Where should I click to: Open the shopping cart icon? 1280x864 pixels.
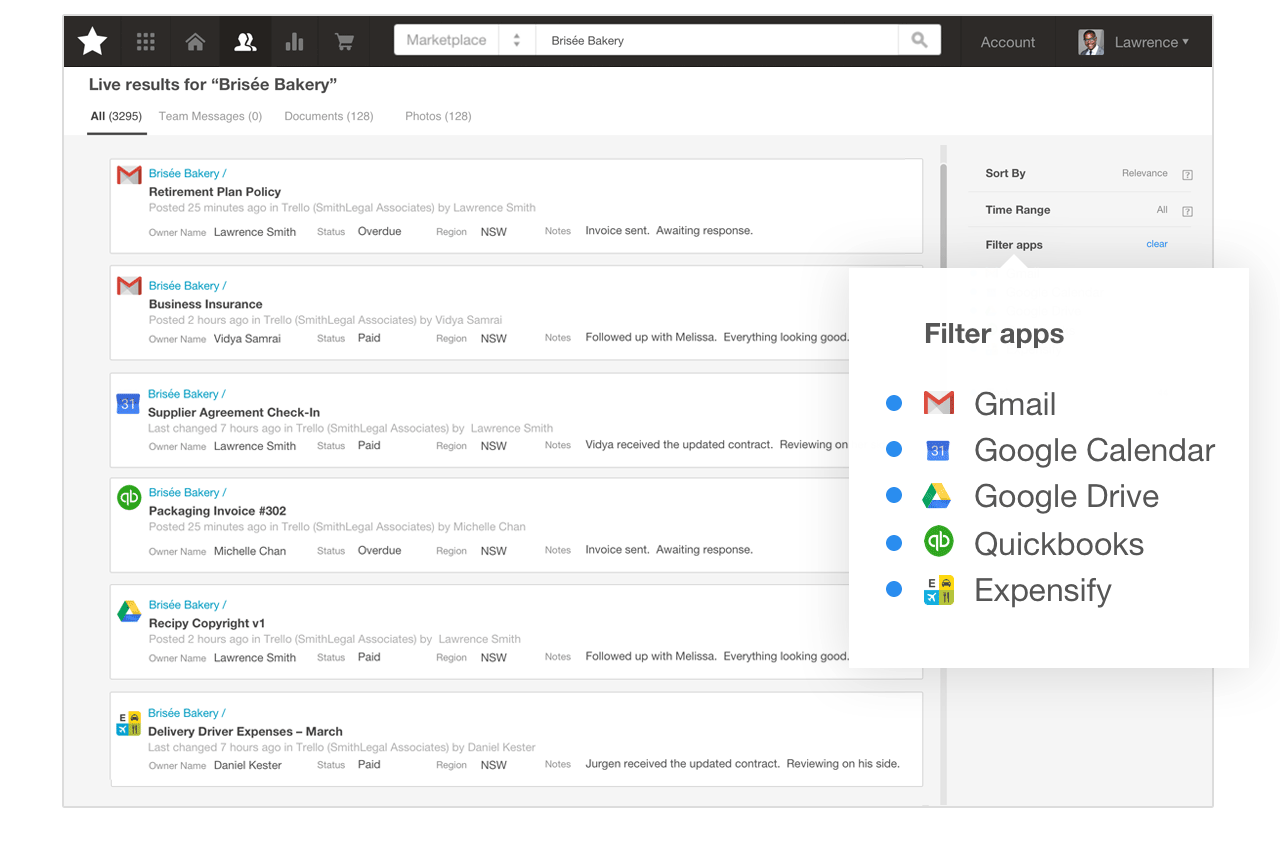point(344,42)
